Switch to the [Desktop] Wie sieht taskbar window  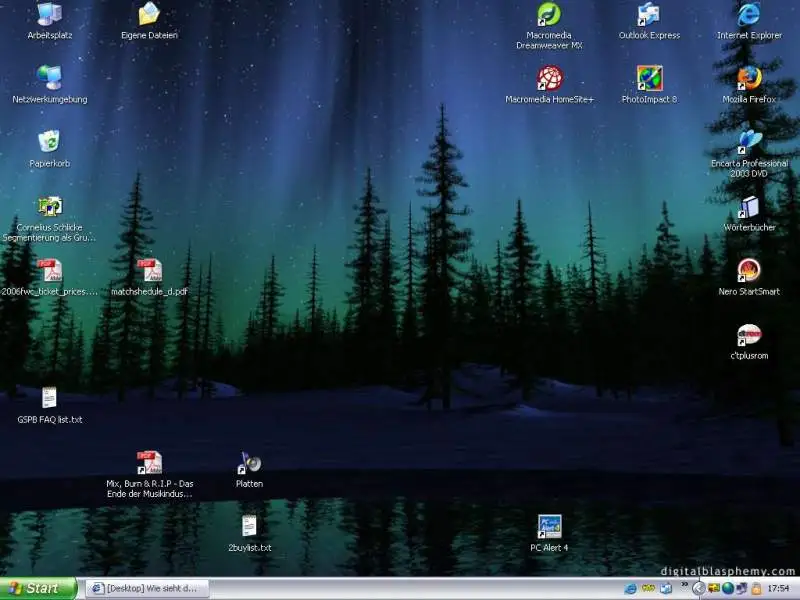click(x=147, y=589)
